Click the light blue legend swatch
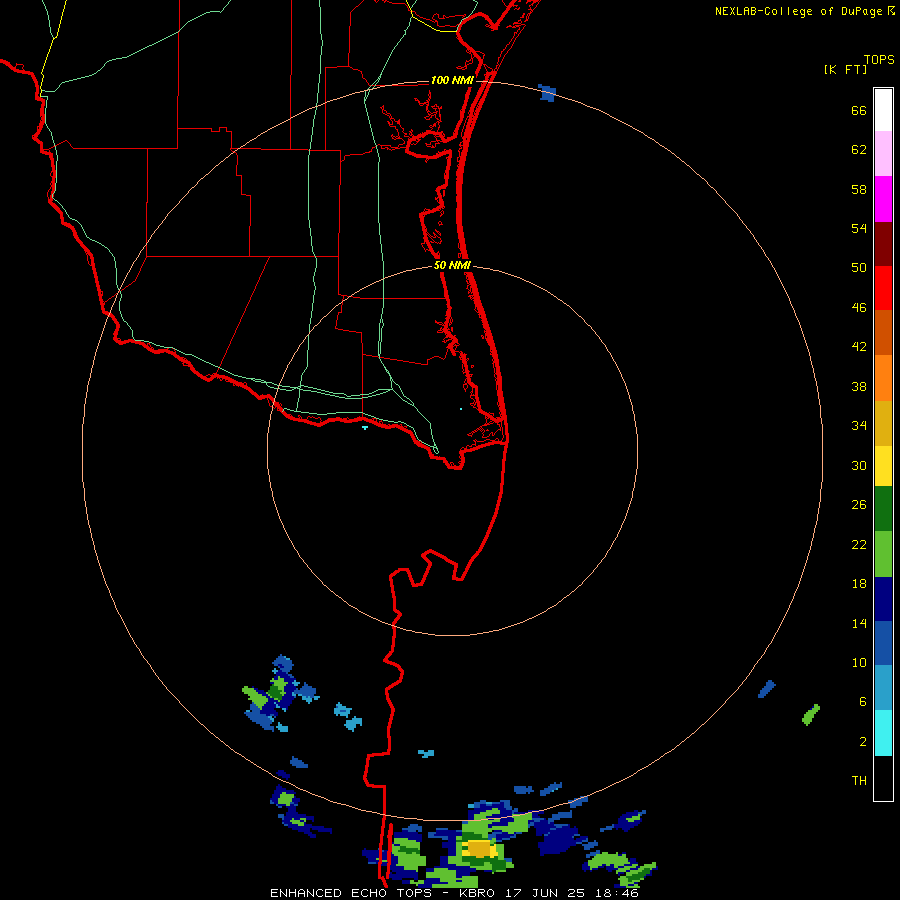Screen dimensions: 900x900 coord(883,688)
